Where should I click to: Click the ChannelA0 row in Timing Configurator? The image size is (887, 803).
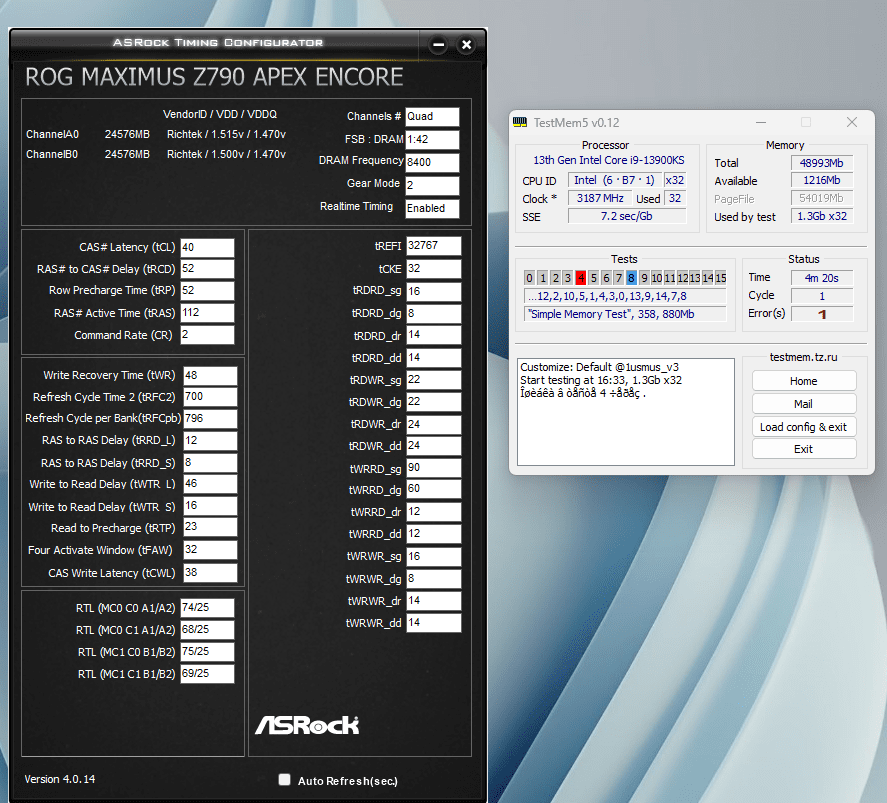coord(156,134)
